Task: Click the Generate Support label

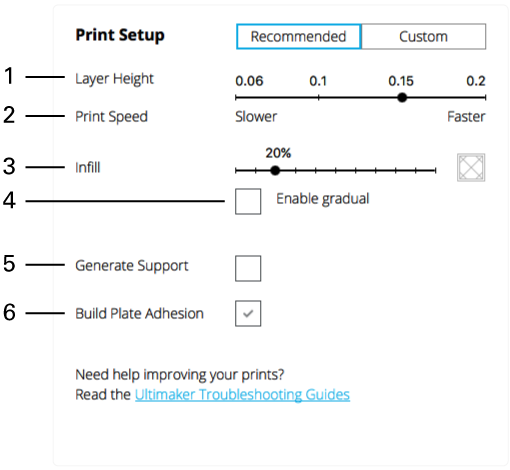Action: 132,266
